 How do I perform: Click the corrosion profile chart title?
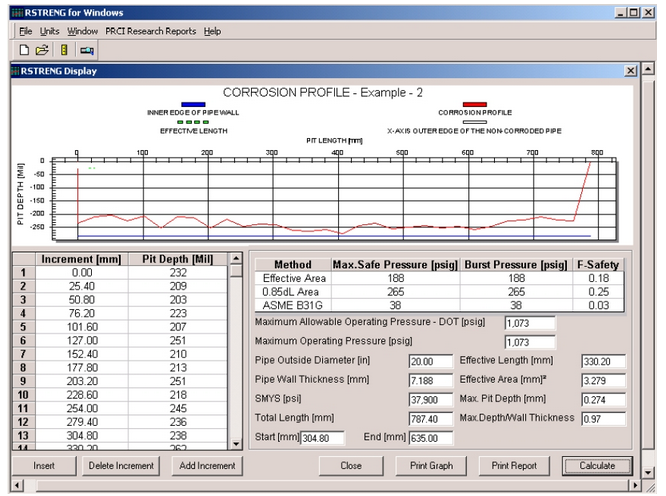(322, 93)
